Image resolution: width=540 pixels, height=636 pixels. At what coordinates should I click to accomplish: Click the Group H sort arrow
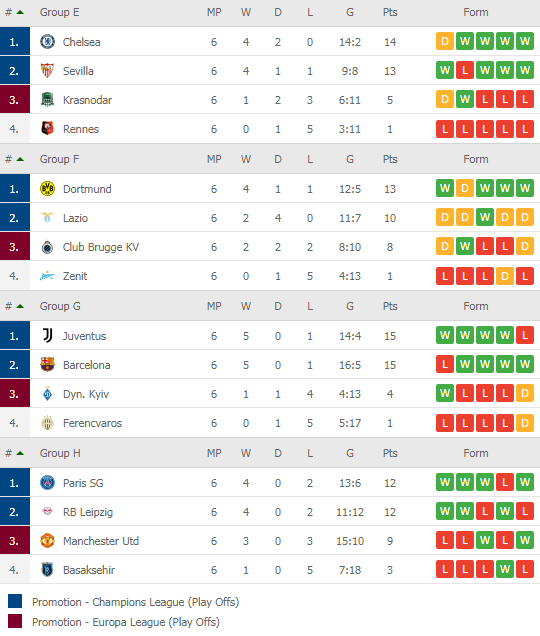click(20, 453)
